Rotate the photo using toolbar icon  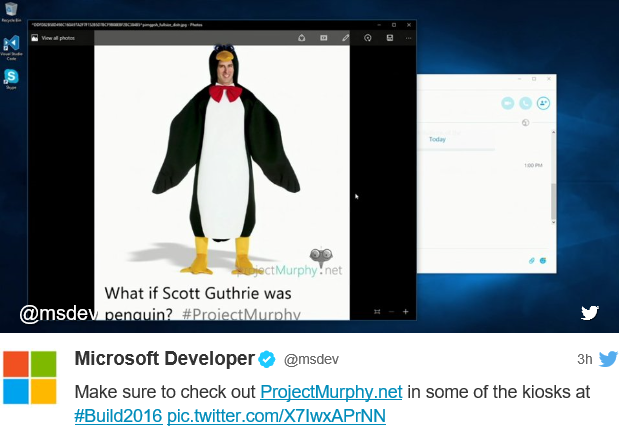tap(368, 38)
